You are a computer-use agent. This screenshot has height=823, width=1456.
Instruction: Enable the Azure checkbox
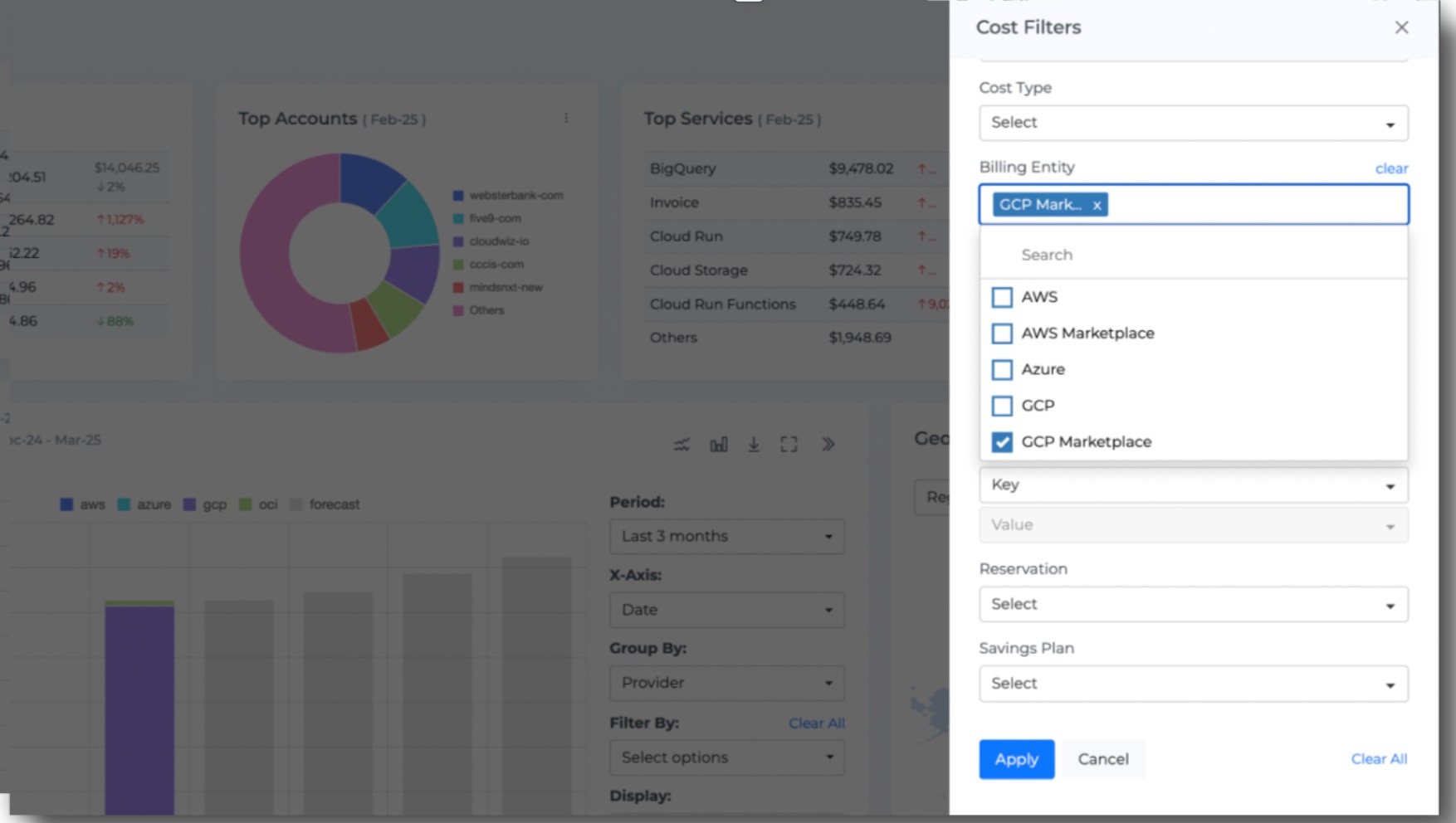tap(1002, 369)
